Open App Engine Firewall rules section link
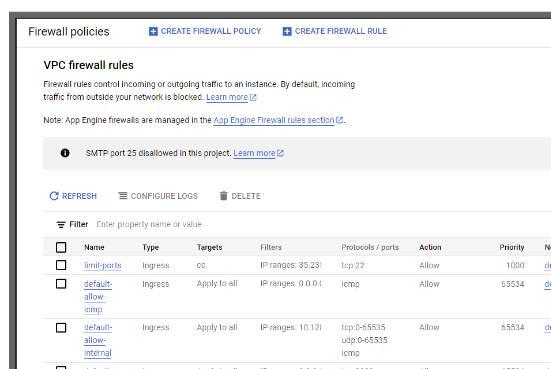Viewport: 551px width, 369px height. tap(274, 120)
